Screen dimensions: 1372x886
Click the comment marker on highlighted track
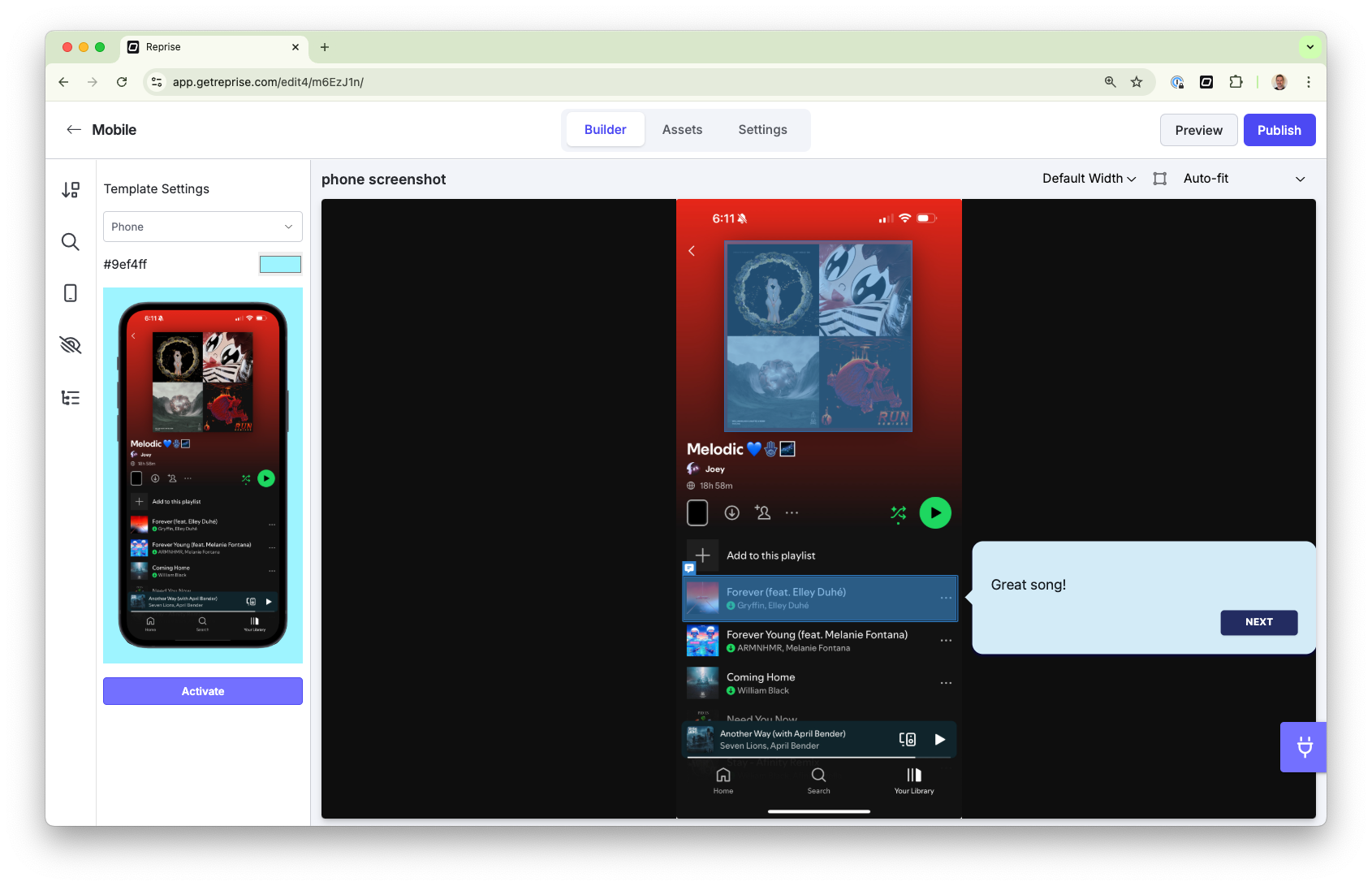(689, 568)
